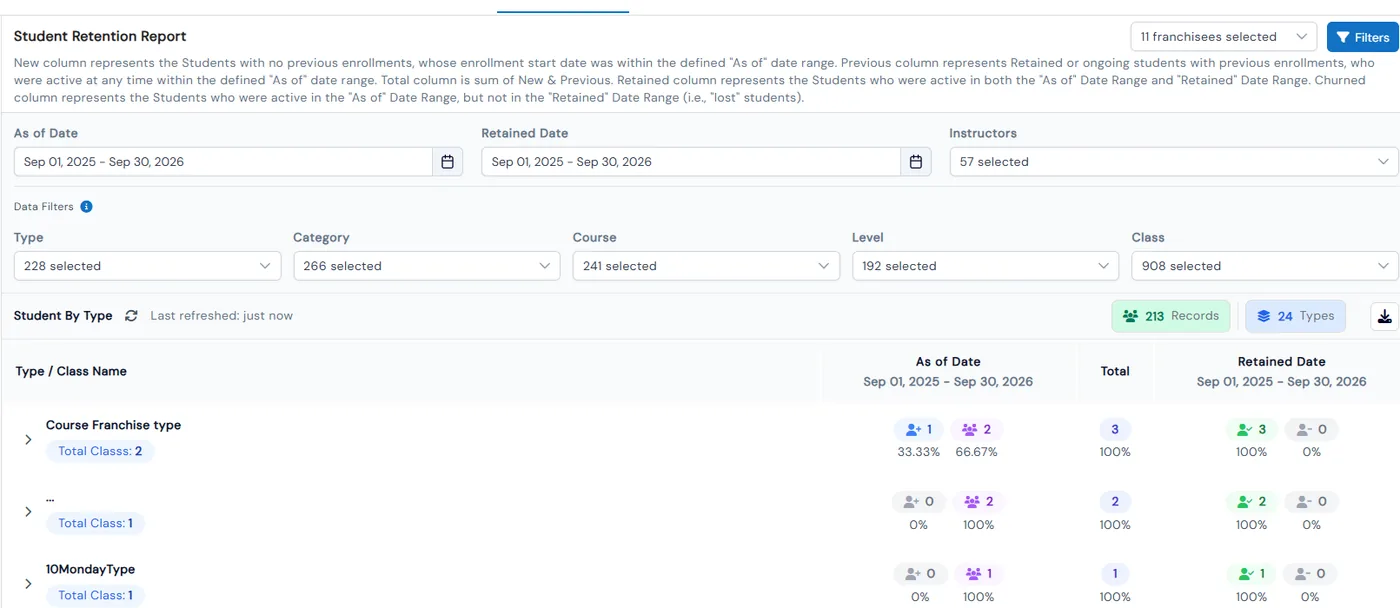
Task: Click Total Class: 1 badge under 10MondayType
Action: pos(96,595)
